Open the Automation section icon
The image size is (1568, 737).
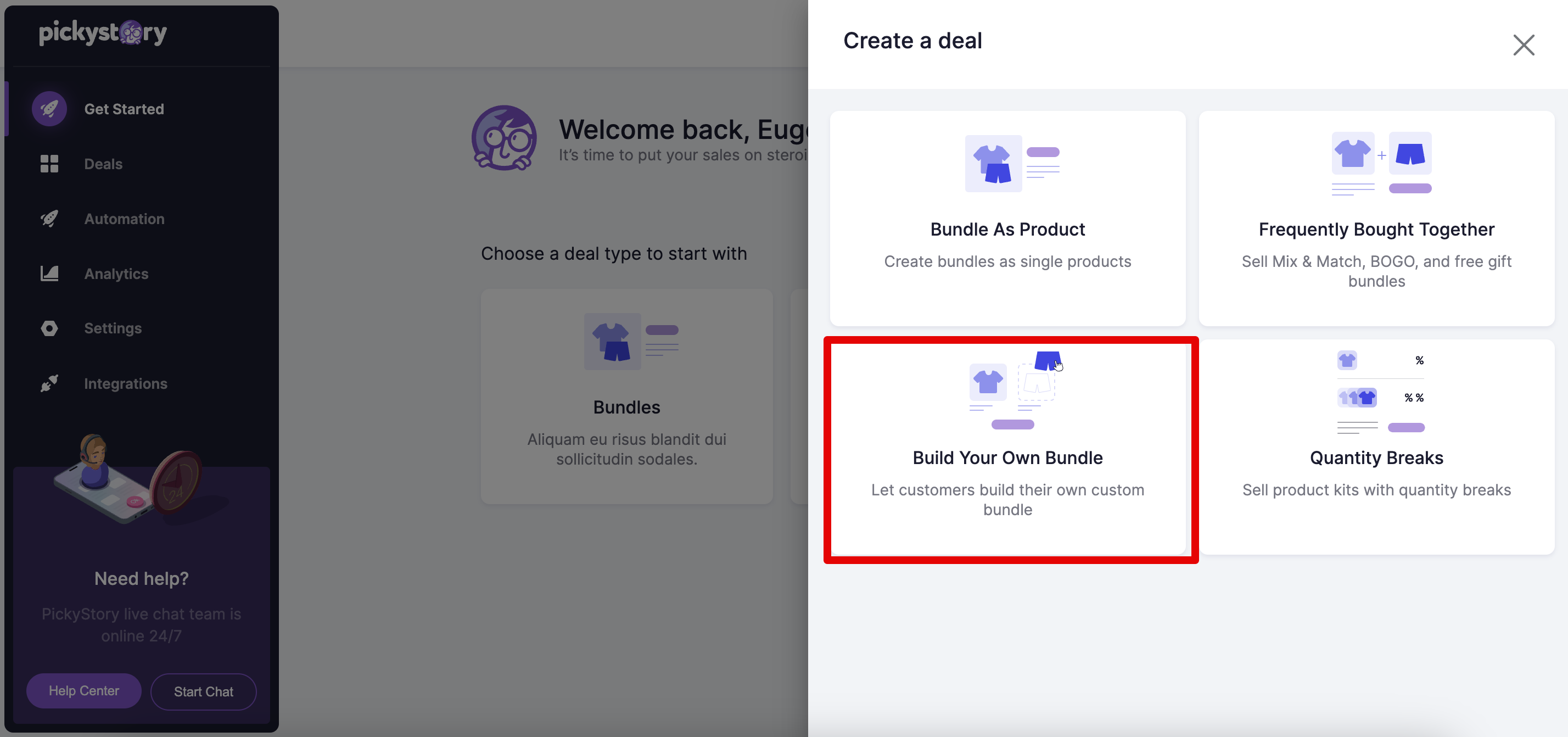49,218
